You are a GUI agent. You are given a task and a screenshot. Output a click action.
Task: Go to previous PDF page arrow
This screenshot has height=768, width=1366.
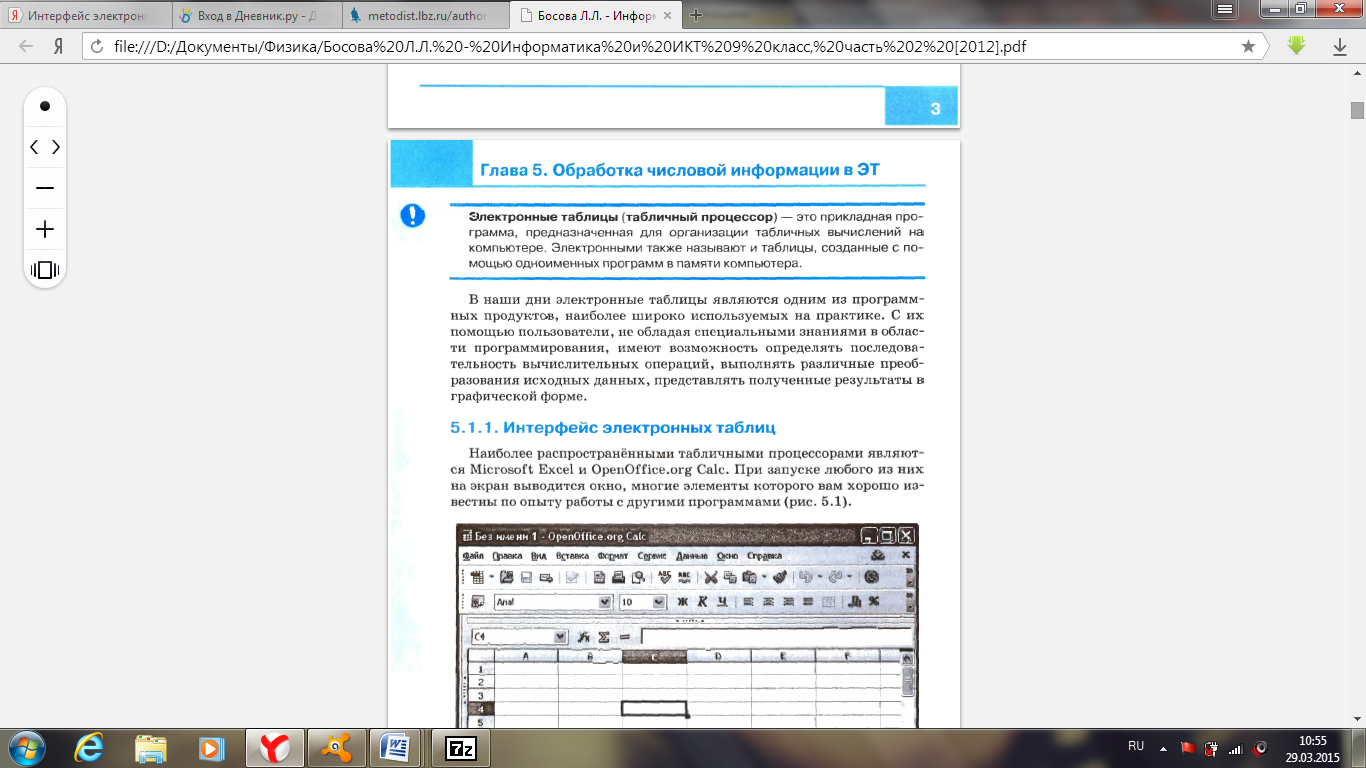point(34,147)
